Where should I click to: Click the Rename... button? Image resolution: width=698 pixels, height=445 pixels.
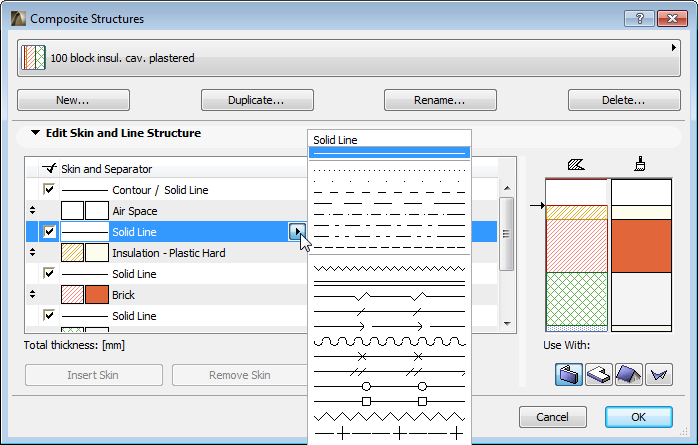pos(440,100)
